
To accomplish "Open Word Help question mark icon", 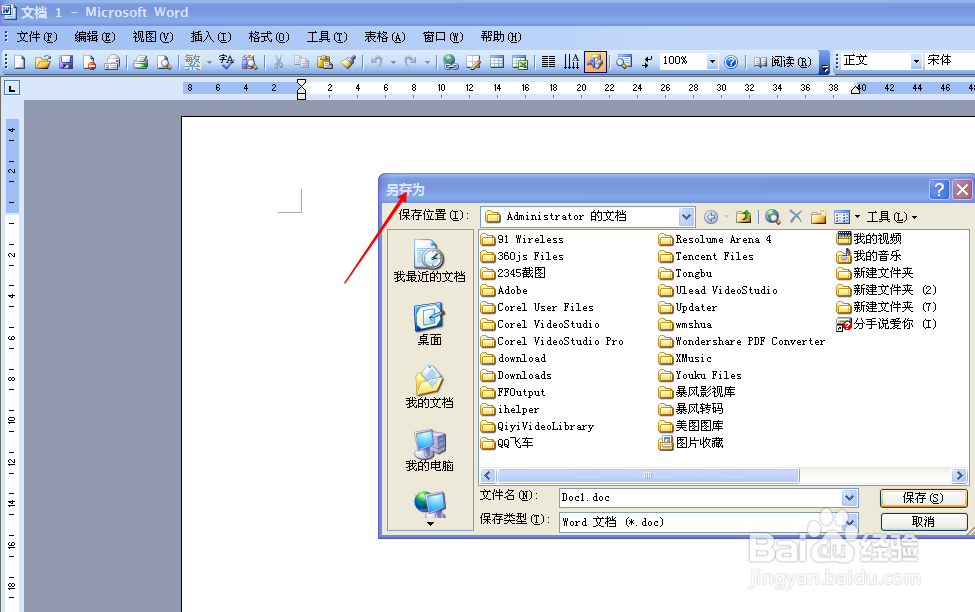I will 731,62.
